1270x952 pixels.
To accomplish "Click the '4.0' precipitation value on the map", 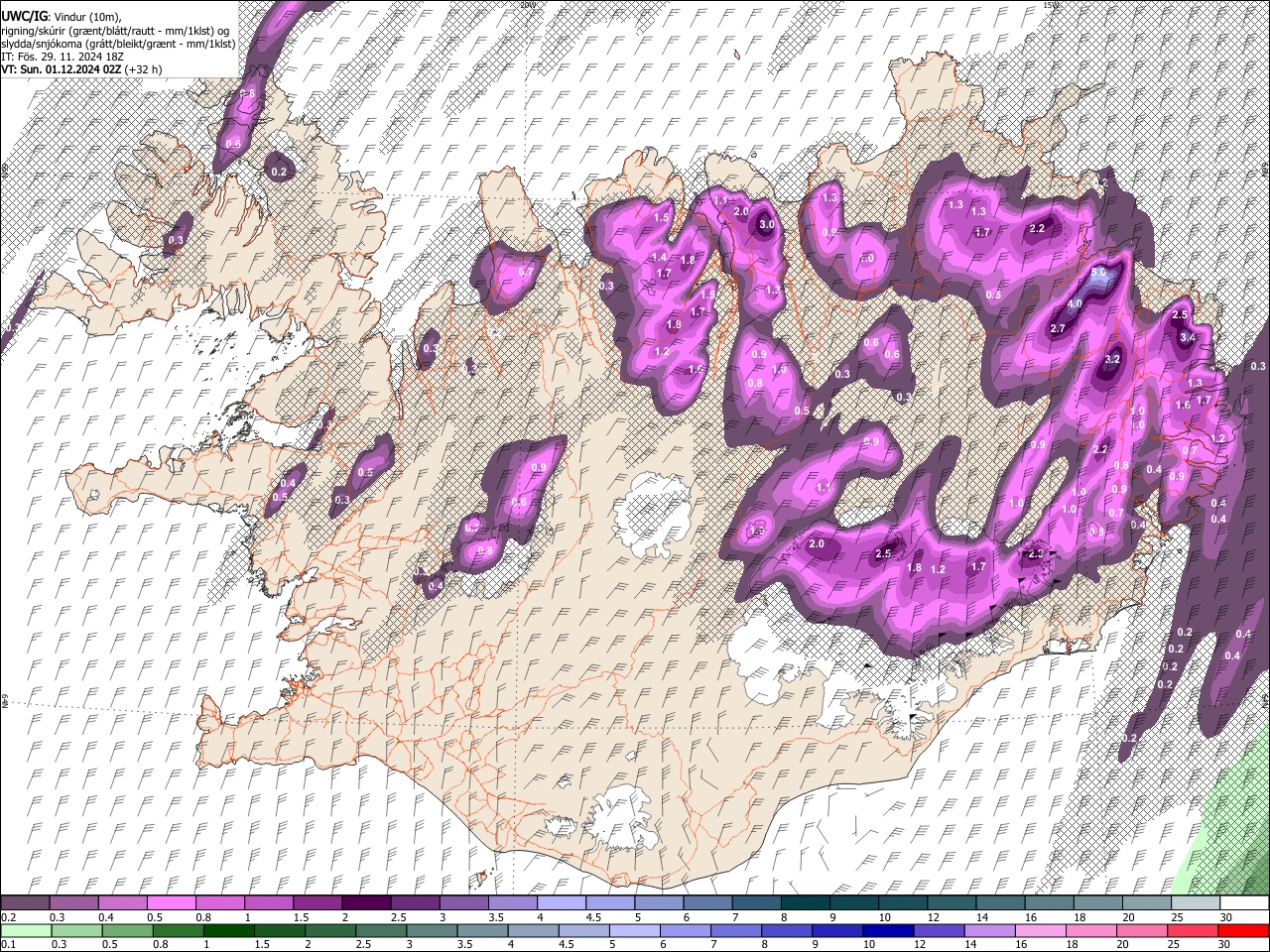I will click(x=1075, y=304).
